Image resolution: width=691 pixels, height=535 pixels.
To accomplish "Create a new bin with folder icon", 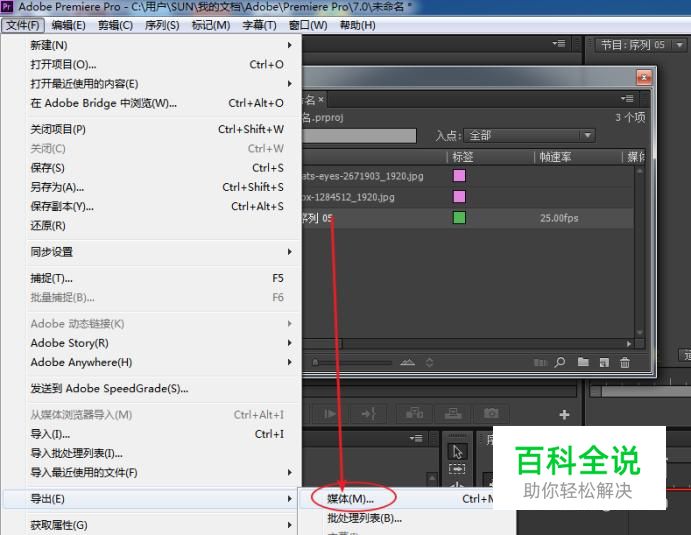I will (x=583, y=362).
